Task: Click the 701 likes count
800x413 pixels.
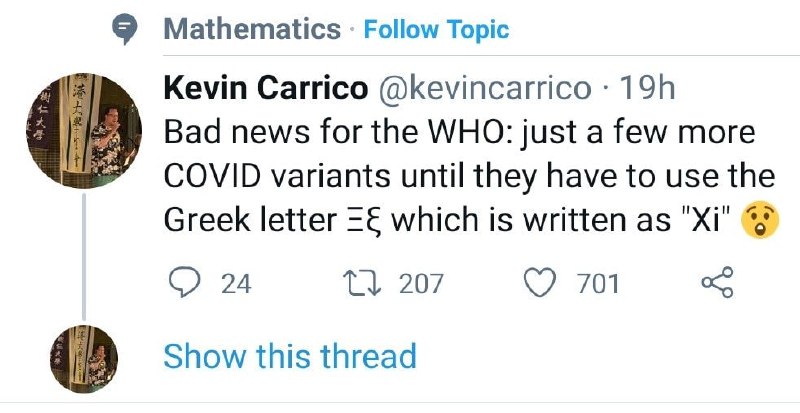Action: (598, 284)
